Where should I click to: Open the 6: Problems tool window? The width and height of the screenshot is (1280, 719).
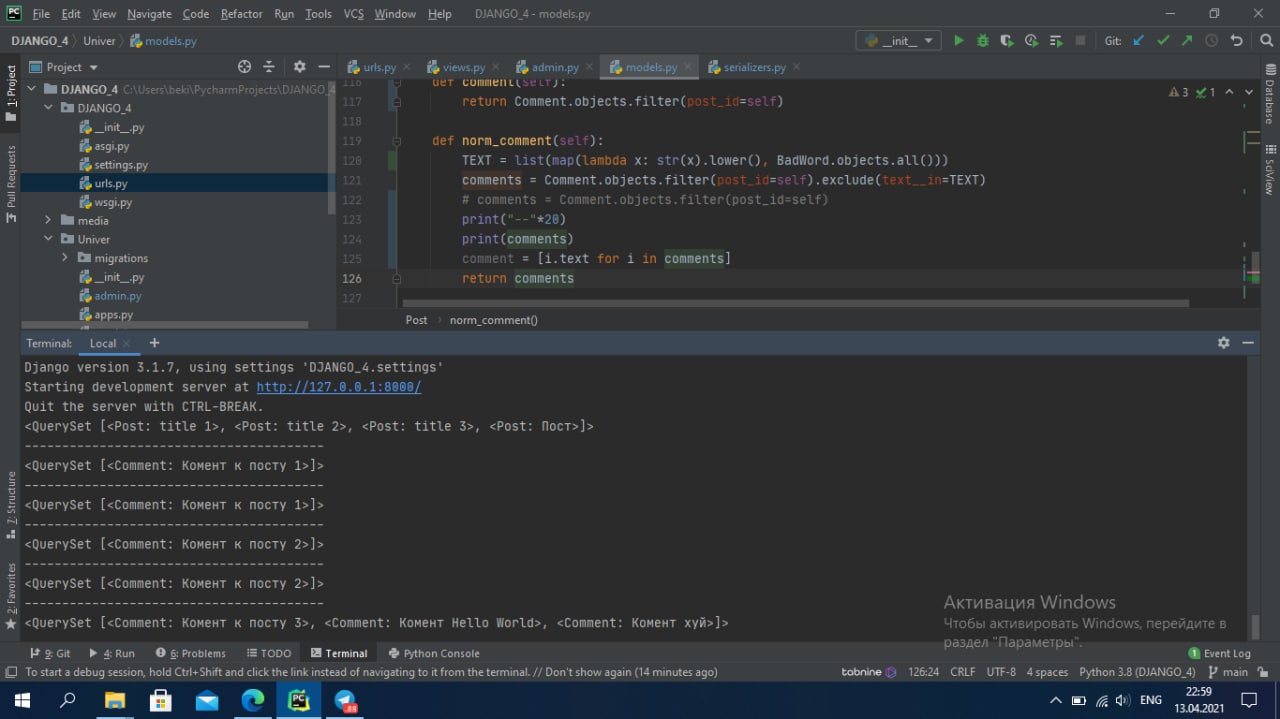click(189, 653)
